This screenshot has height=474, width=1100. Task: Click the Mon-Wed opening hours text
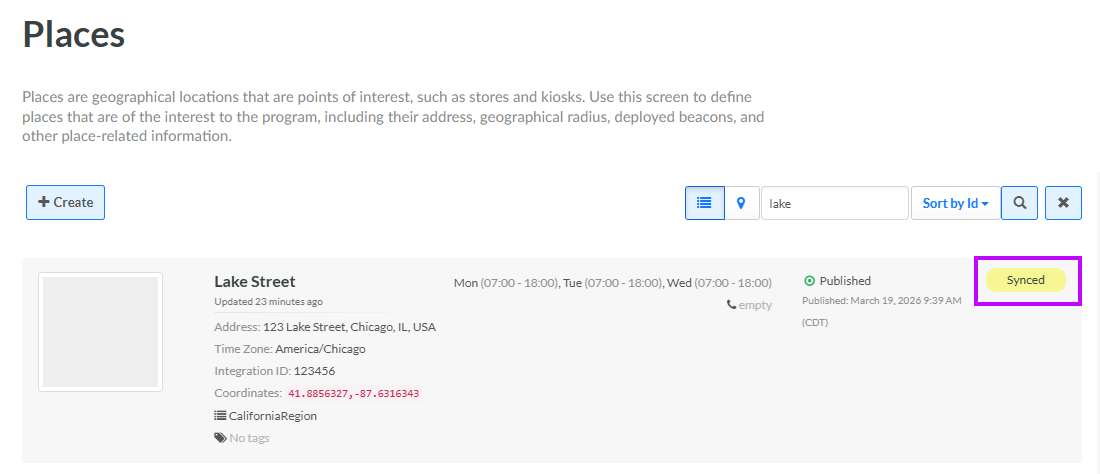(x=612, y=283)
